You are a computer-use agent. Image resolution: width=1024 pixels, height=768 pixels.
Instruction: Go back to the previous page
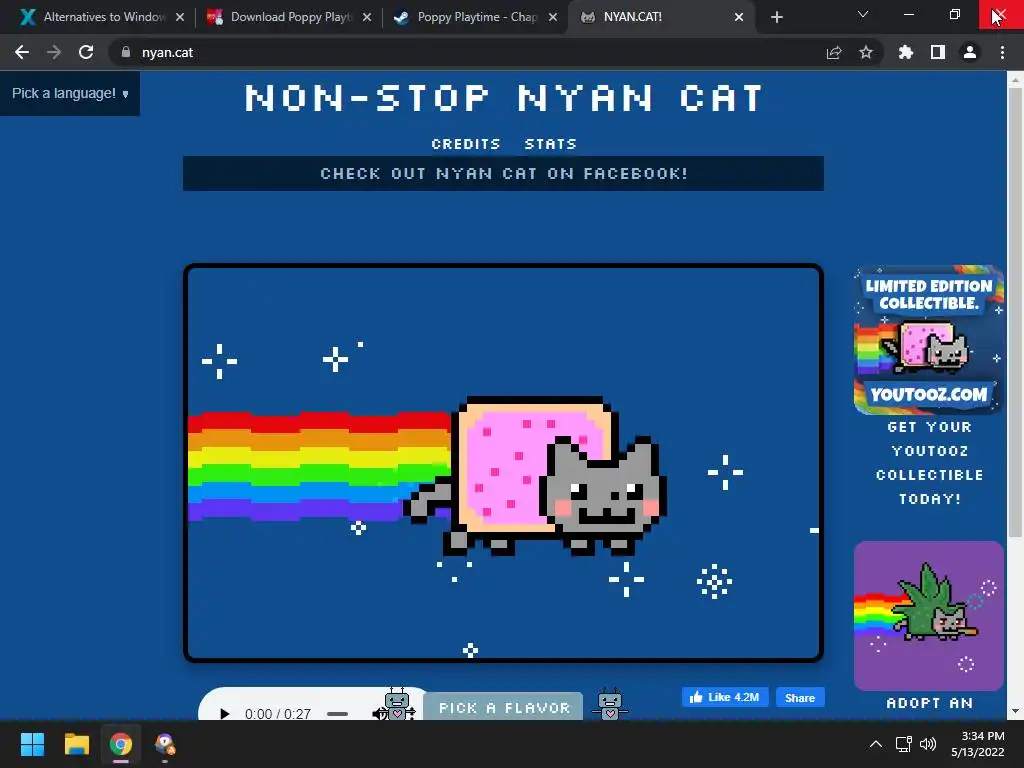pos(22,52)
